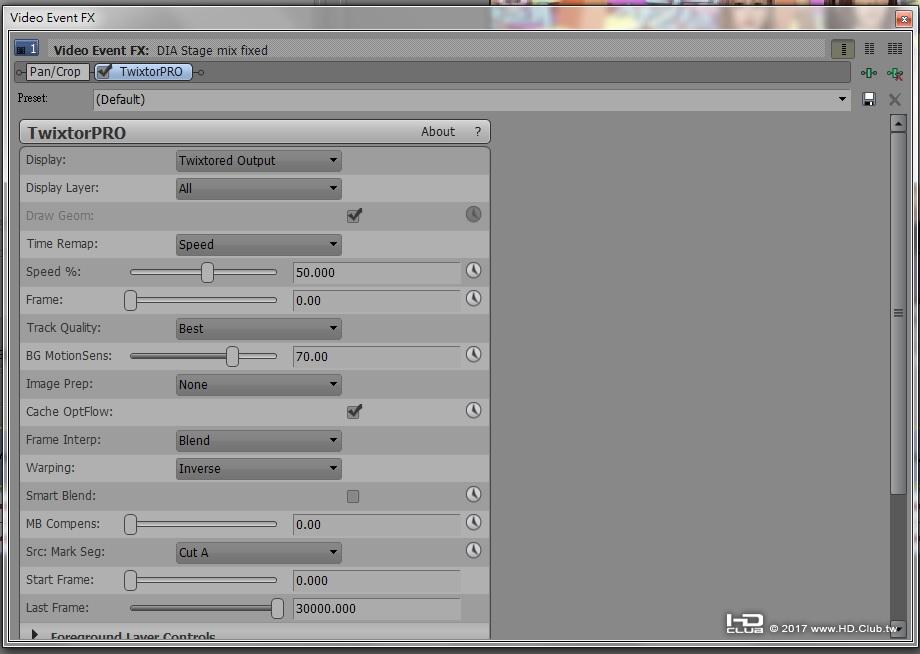The image size is (920, 654).
Task: Expand the Foreground Layer Controls section
Action: pos(35,635)
